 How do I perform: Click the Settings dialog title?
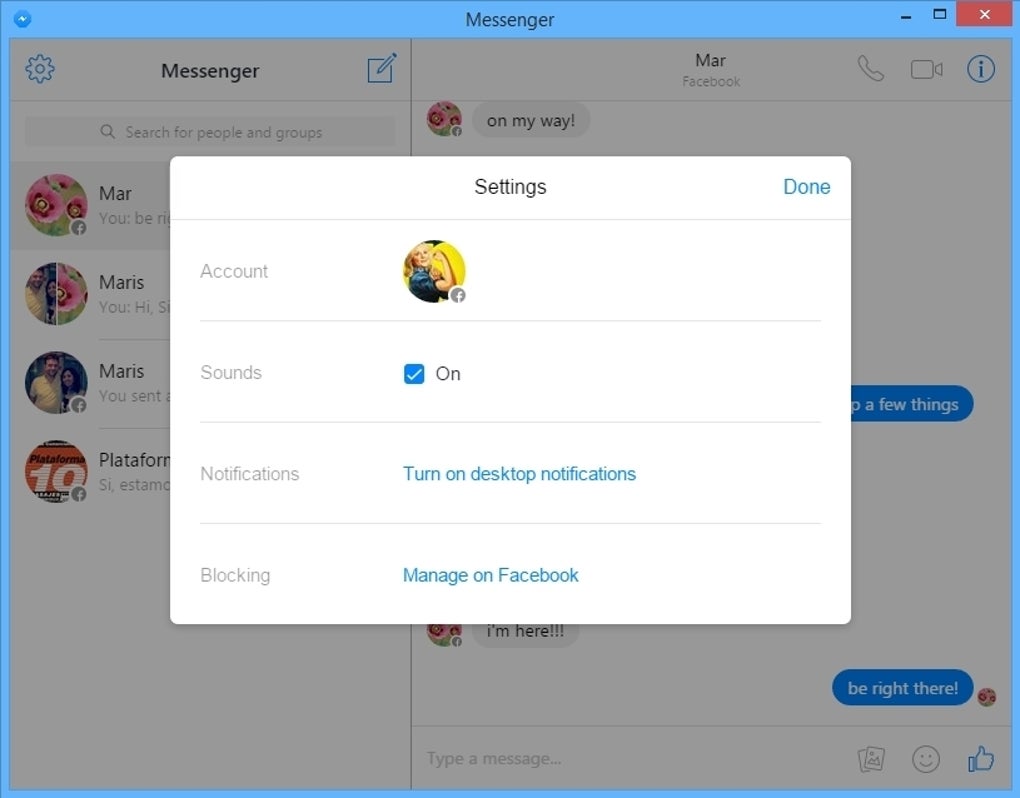point(510,187)
